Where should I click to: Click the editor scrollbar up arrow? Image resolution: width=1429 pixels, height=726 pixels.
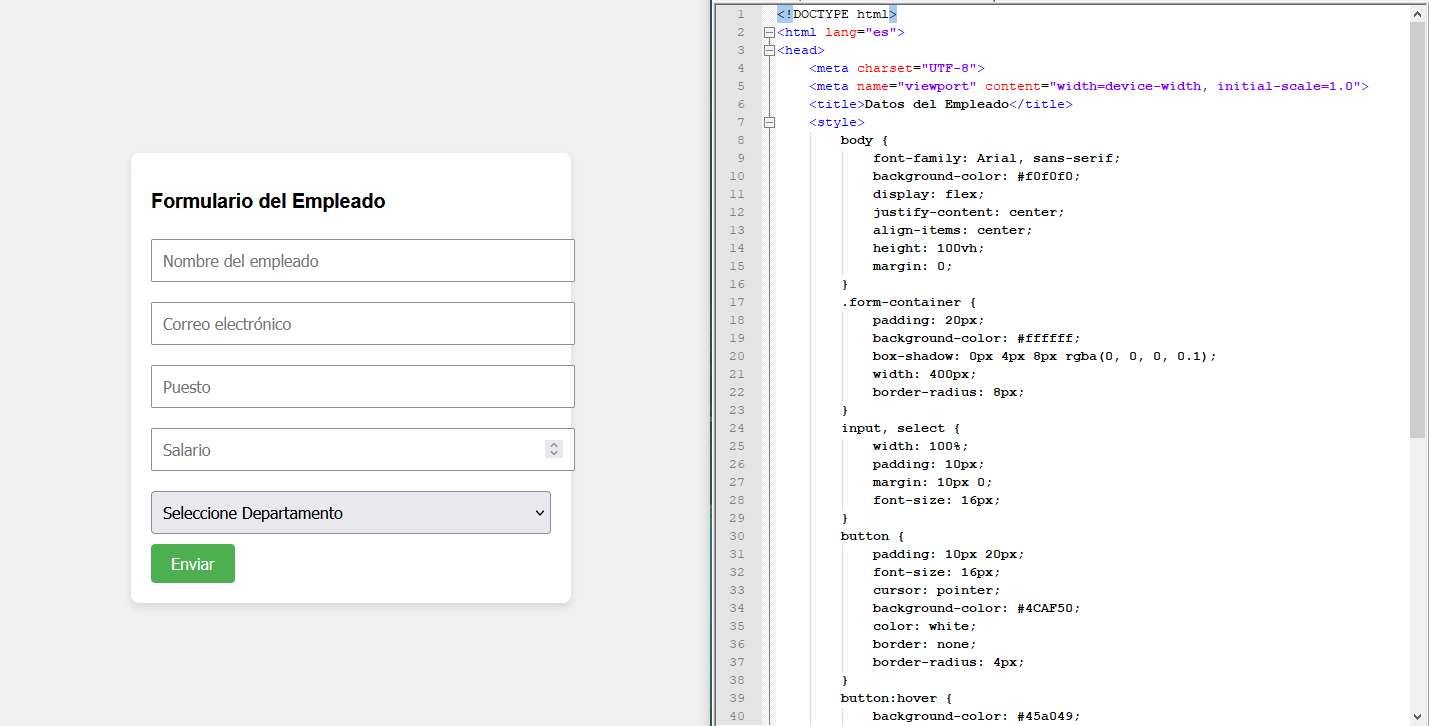click(x=1418, y=14)
